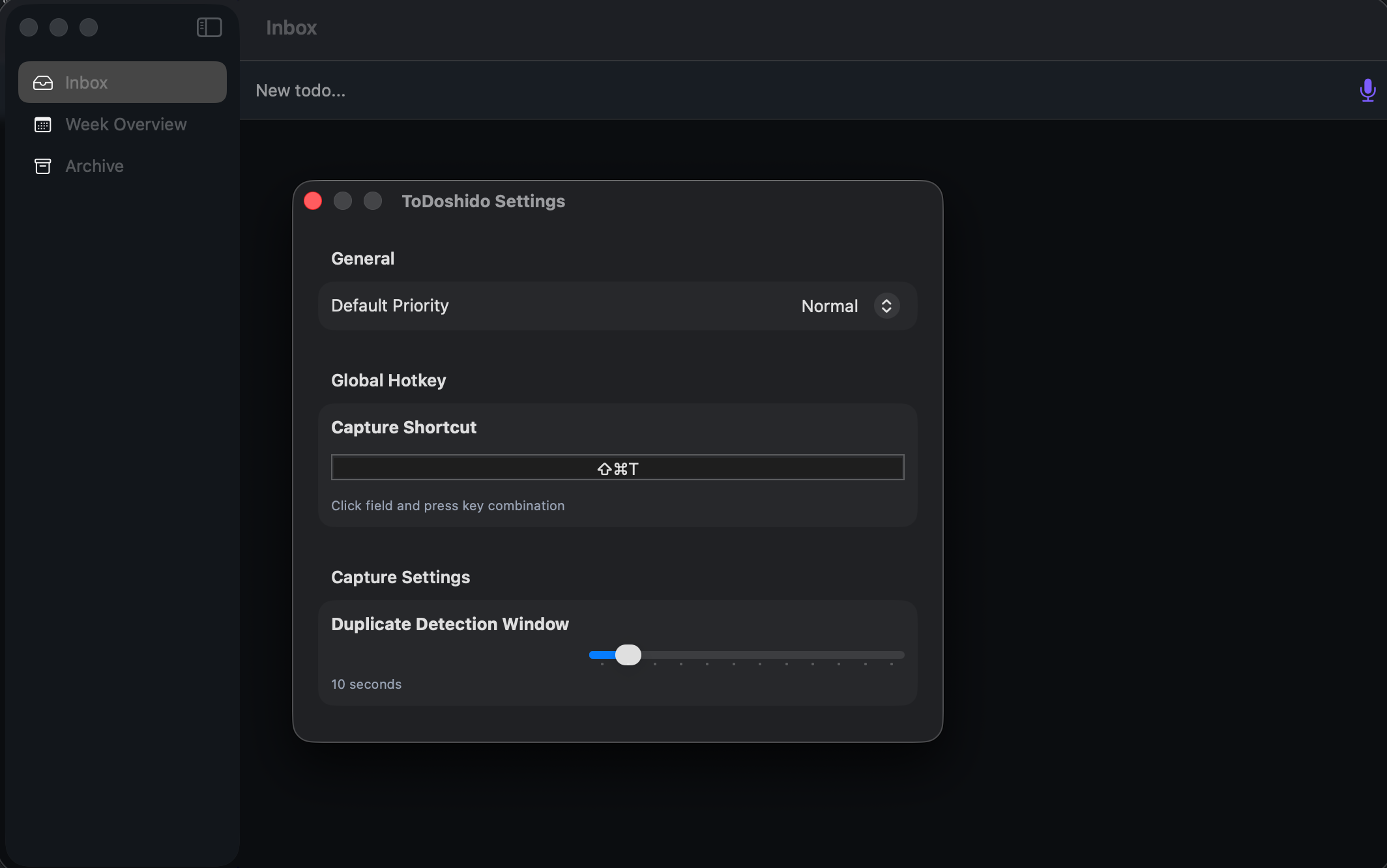Click the General section heading

(x=362, y=259)
